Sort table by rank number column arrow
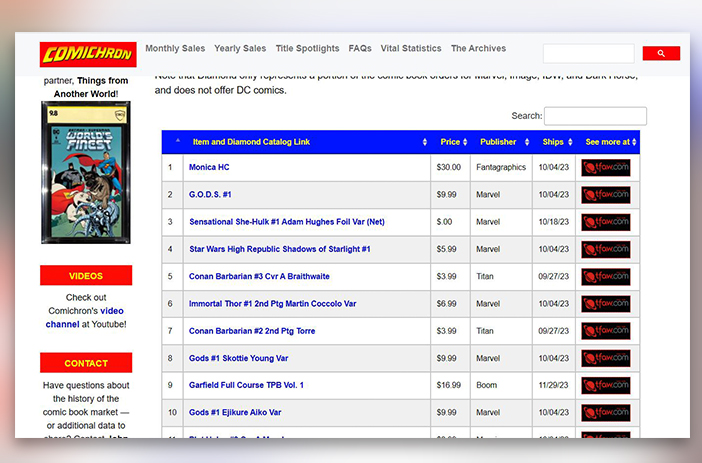The height and width of the screenshot is (463, 702). (177, 141)
